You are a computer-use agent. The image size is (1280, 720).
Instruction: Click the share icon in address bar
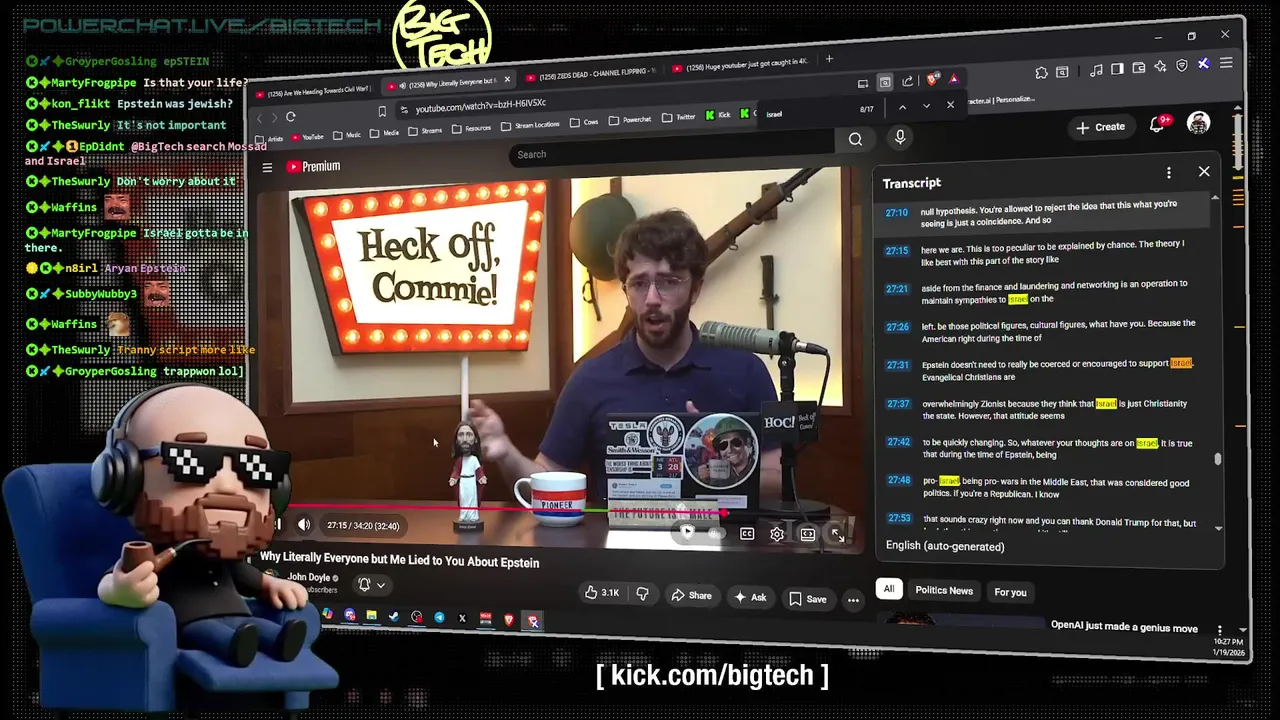pos(907,81)
